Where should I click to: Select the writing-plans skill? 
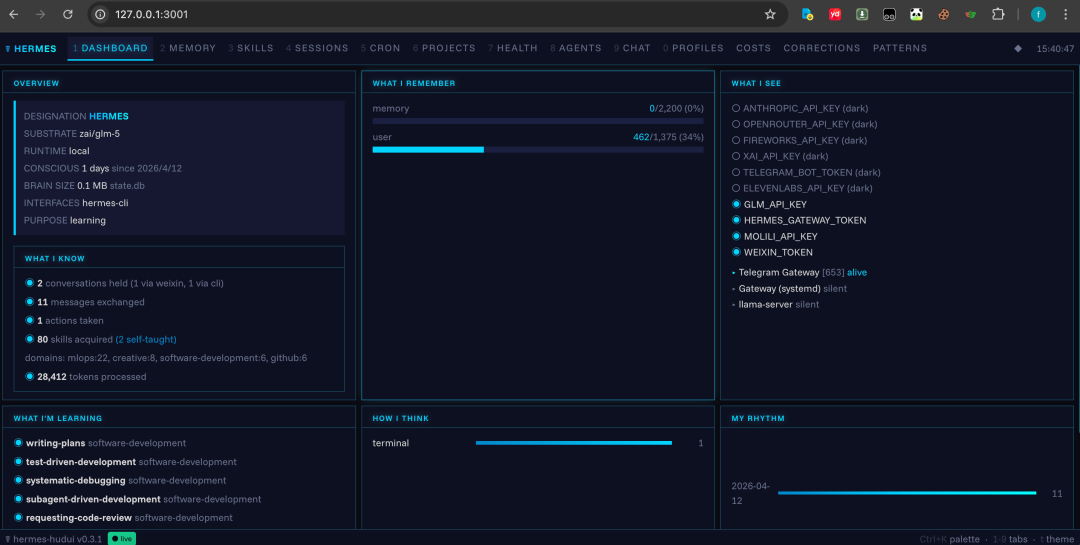coord(100,443)
